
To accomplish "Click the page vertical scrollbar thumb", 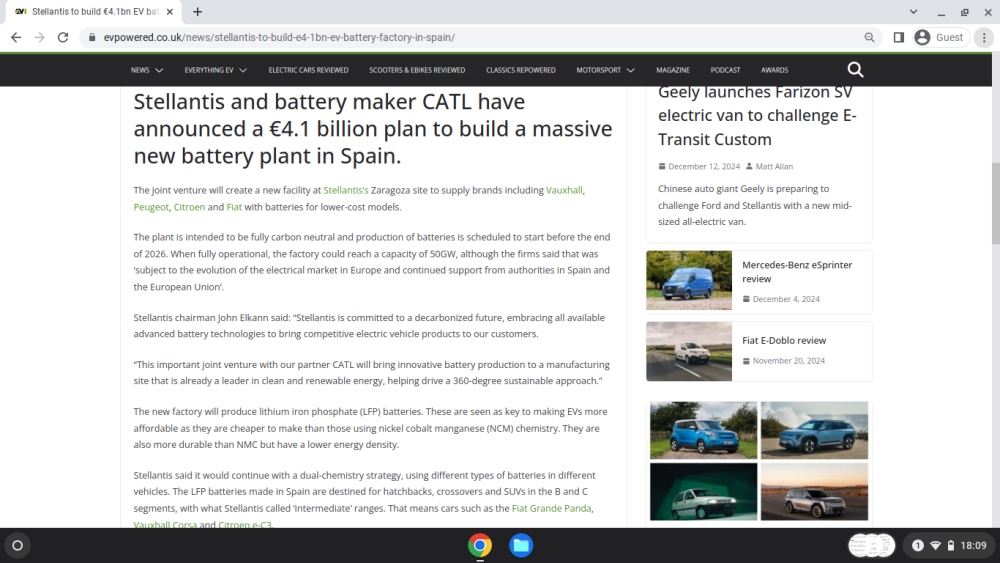I will [996, 203].
